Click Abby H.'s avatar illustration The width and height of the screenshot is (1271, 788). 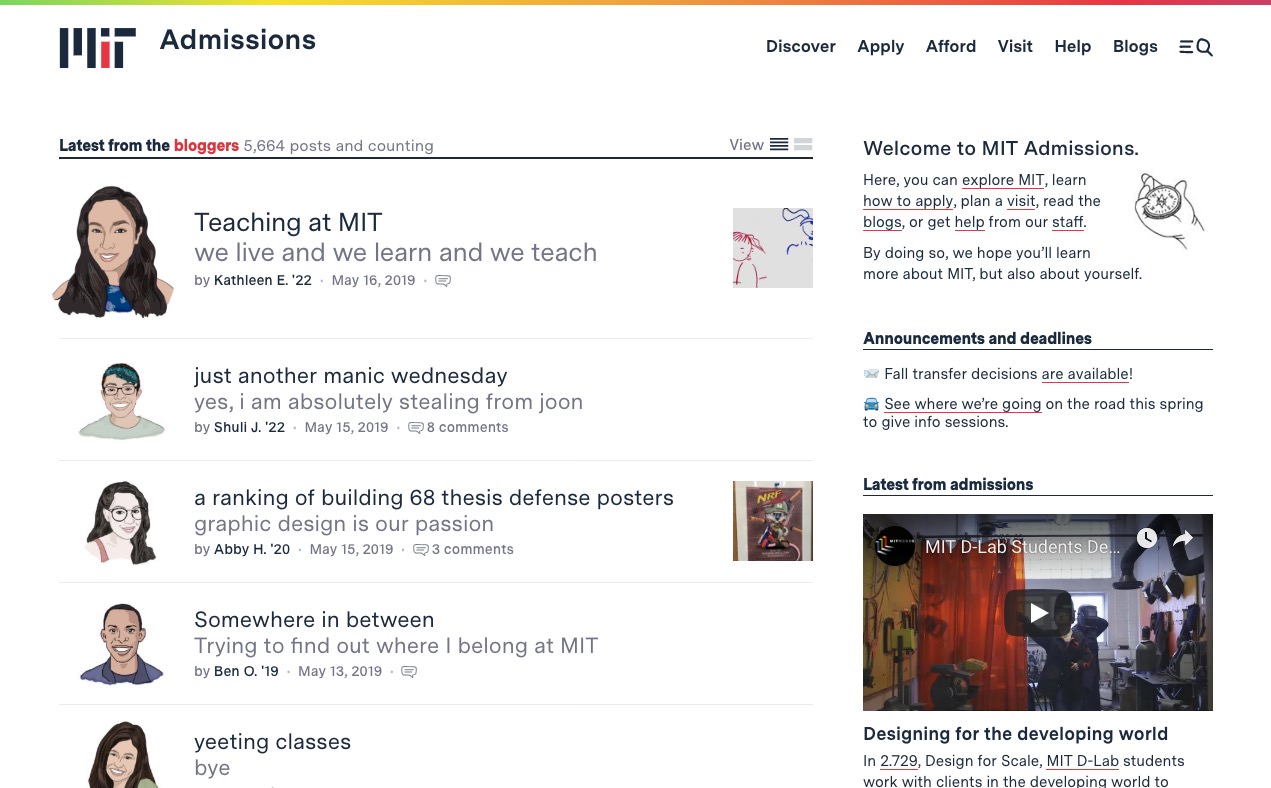click(121, 523)
